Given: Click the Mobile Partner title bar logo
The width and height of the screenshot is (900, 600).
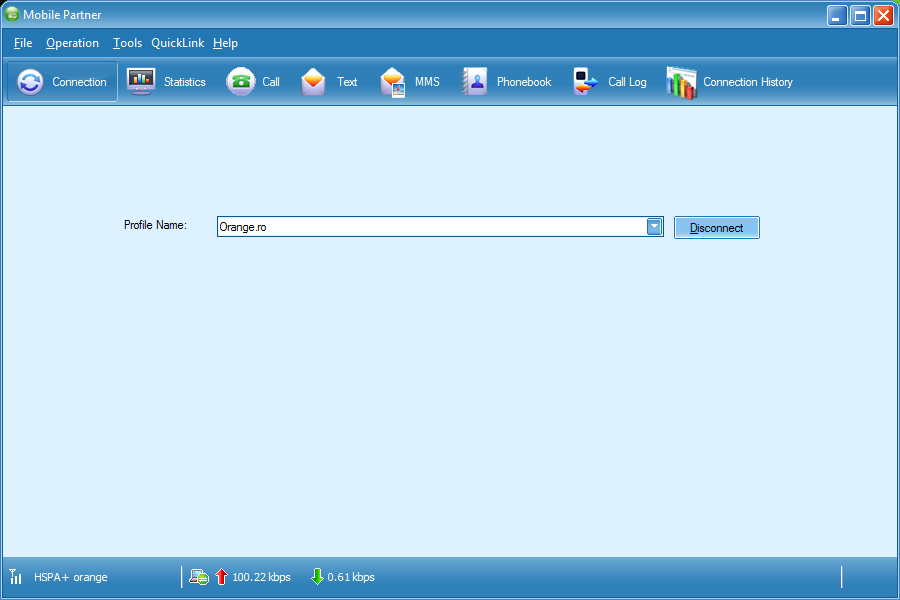Looking at the screenshot, I should click(11, 14).
